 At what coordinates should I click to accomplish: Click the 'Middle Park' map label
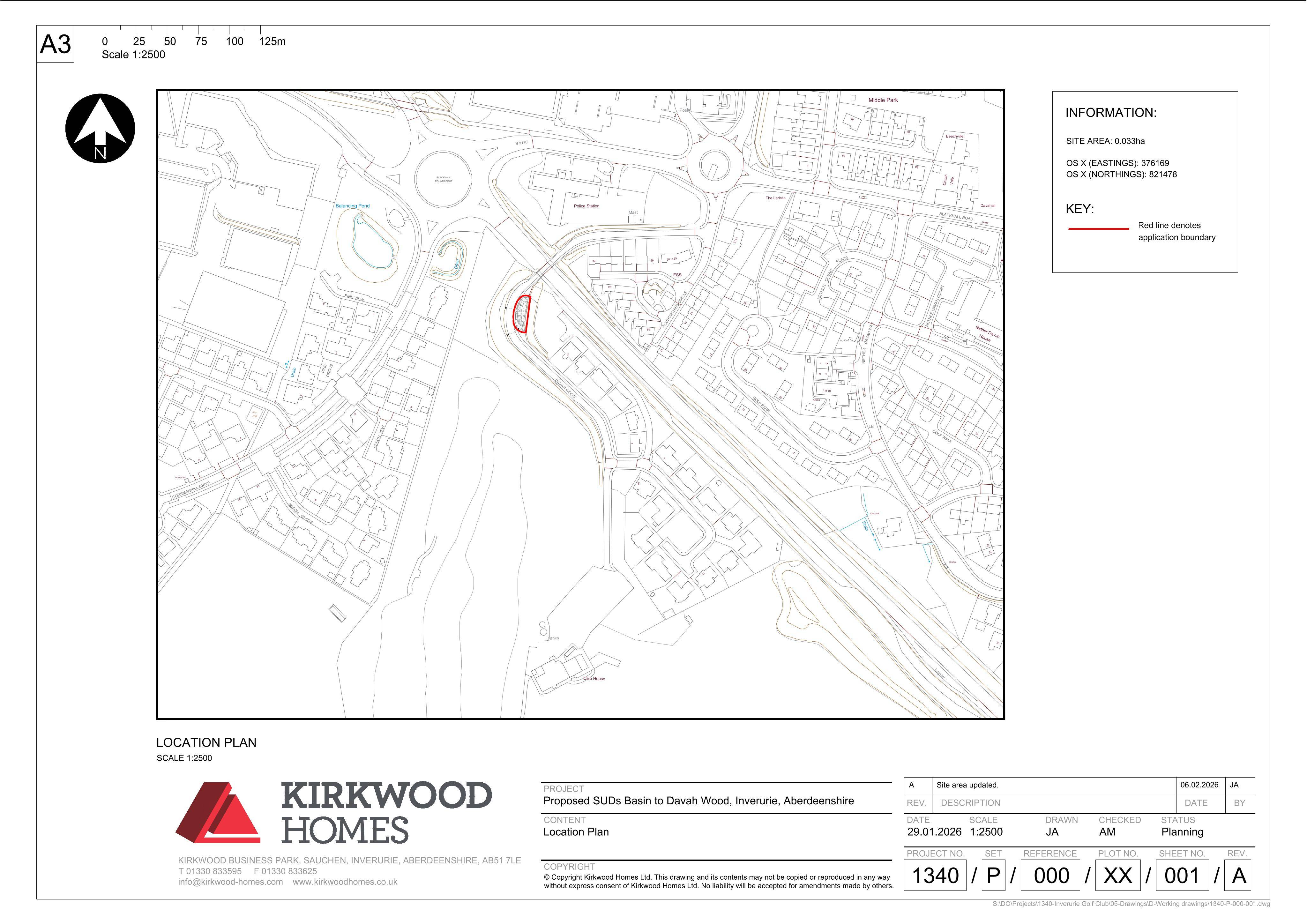coord(883,100)
